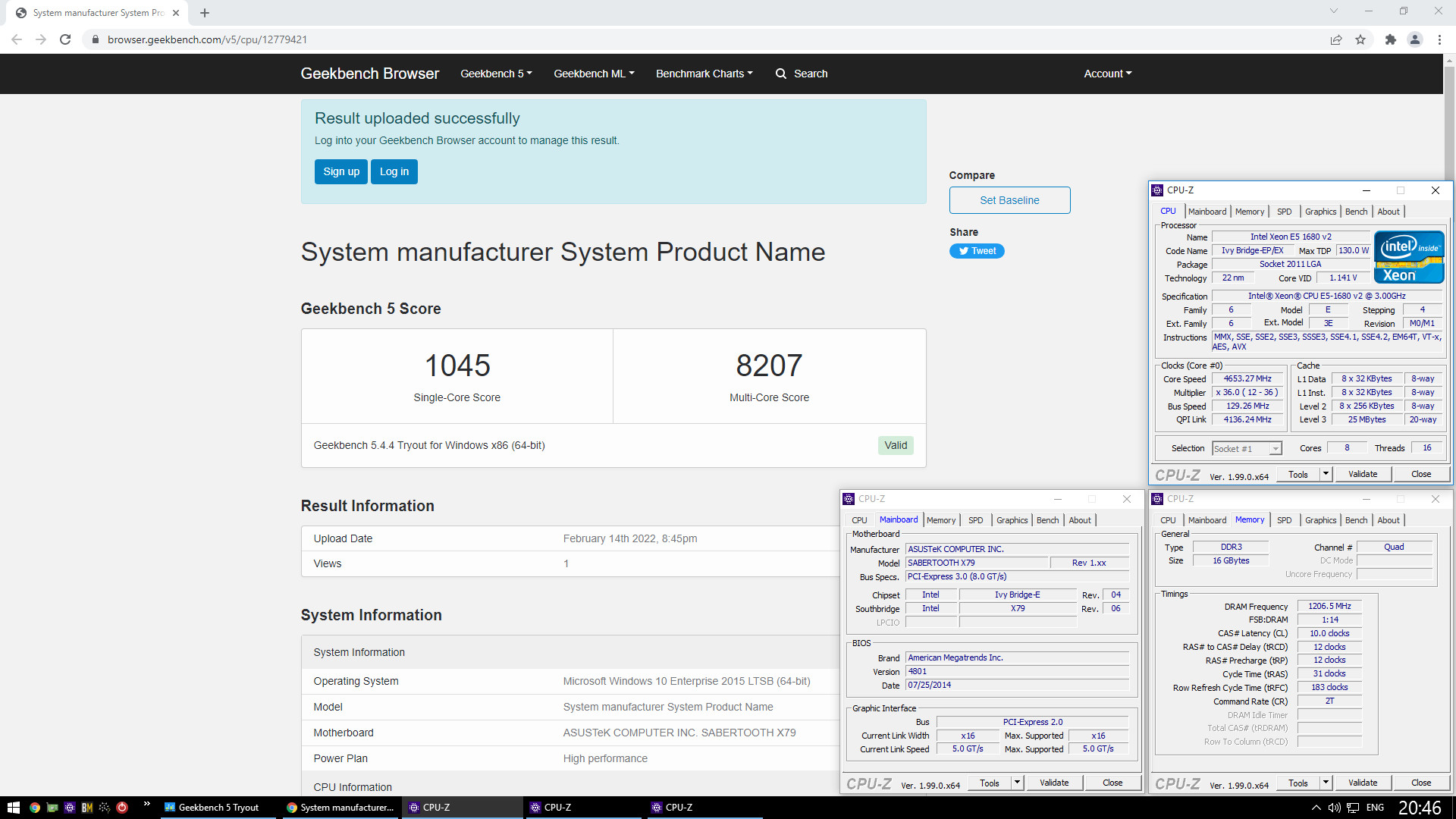Image resolution: width=1456 pixels, height=819 pixels.
Task: Open the Chrome profile avatar
Action: coord(1414,39)
